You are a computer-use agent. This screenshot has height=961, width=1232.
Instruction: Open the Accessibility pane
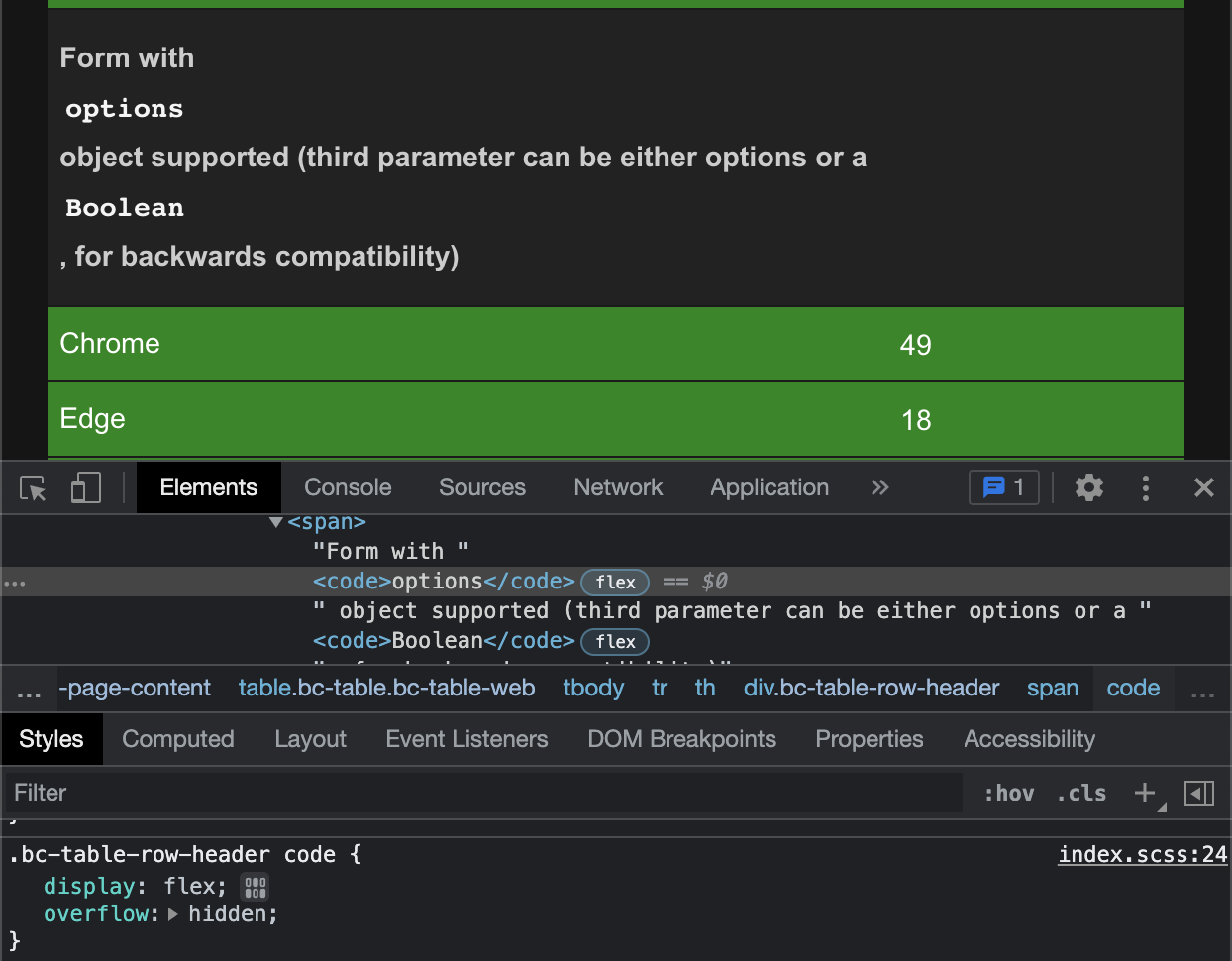point(1029,739)
